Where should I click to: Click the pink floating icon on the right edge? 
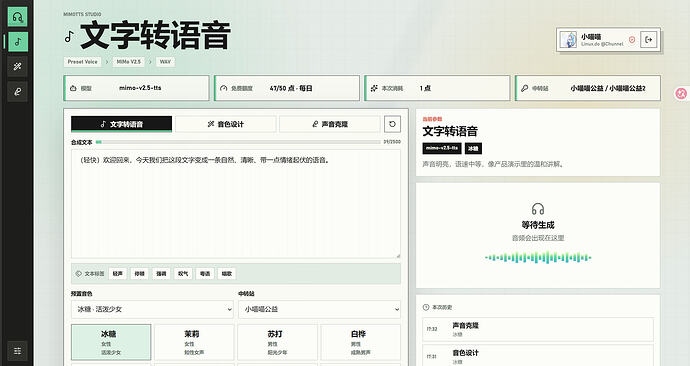[x=681, y=93]
